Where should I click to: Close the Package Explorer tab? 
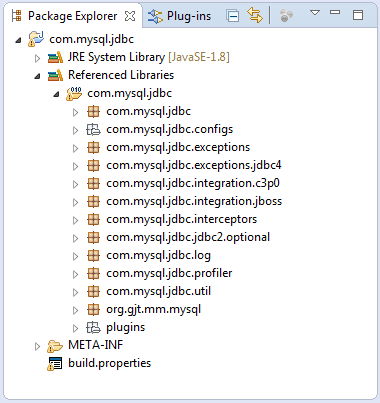130,16
